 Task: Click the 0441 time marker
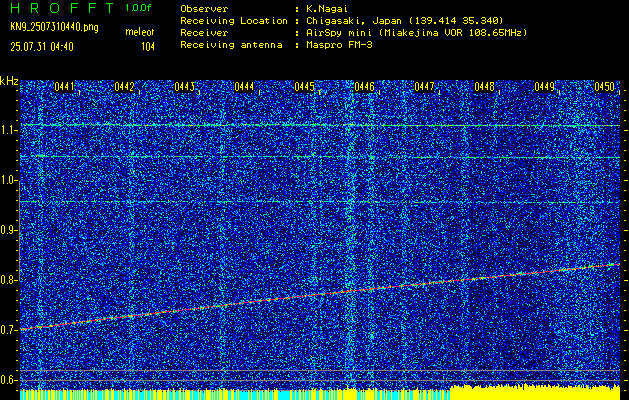click(64, 87)
